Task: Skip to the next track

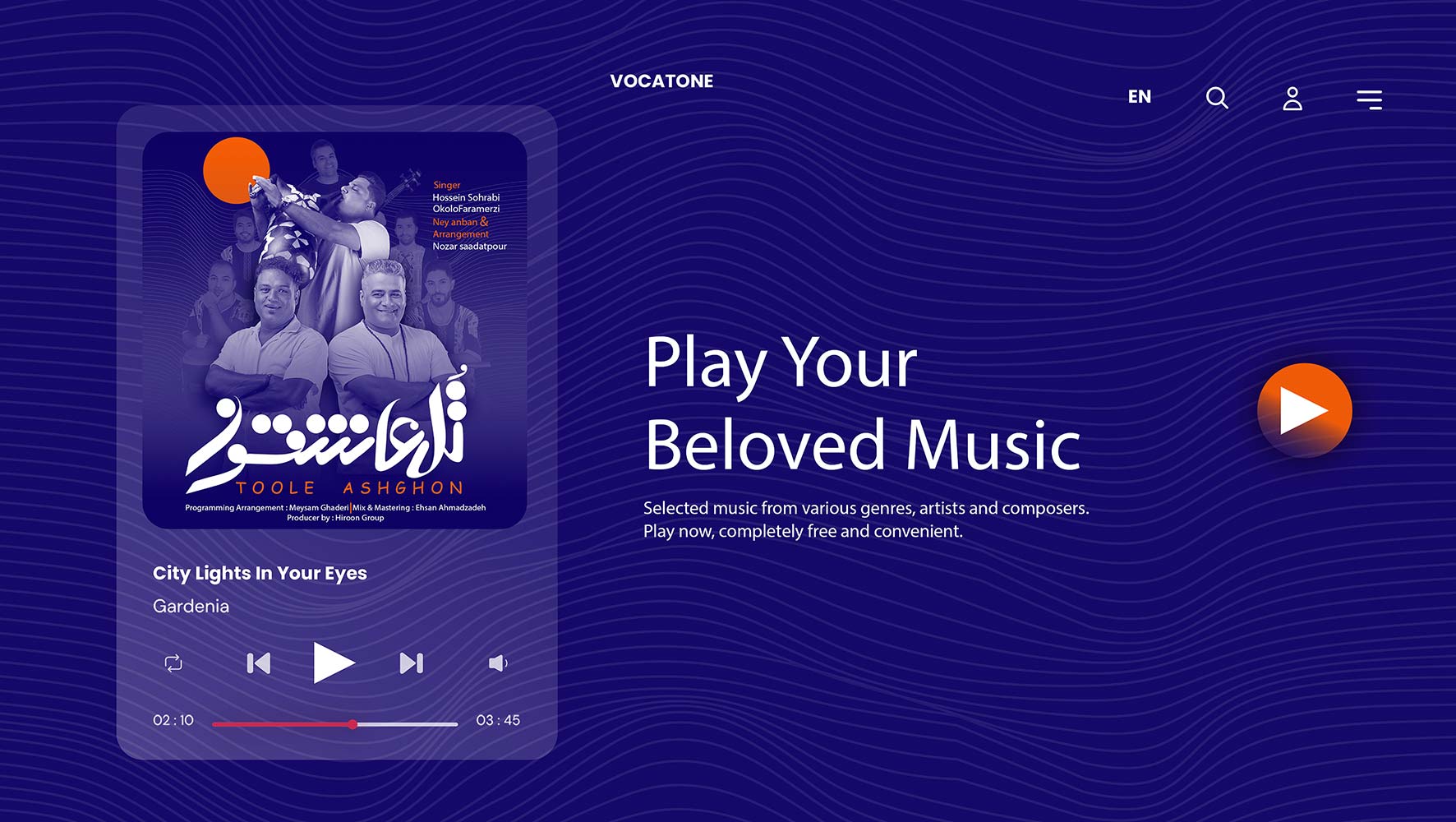Action: [x=411, y=663]
